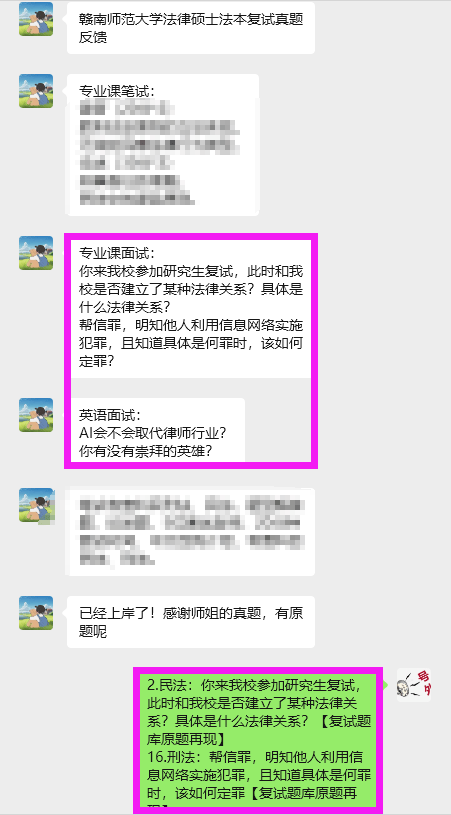The height and width of the screenshot is (815, 451).
Task: Select the 已经上岸了 thank-you message bubble
Action: (x=191, y=622)
